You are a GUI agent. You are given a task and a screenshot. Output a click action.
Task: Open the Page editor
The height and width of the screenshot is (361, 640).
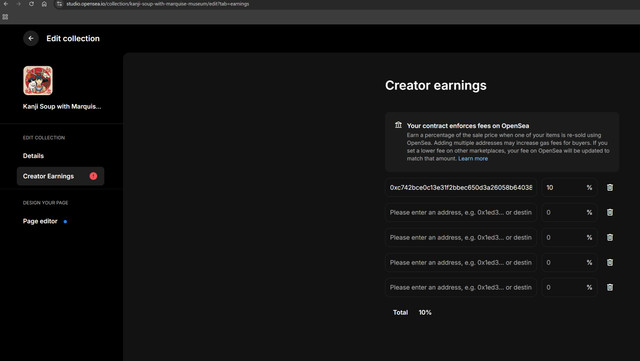tap(40, 221)
